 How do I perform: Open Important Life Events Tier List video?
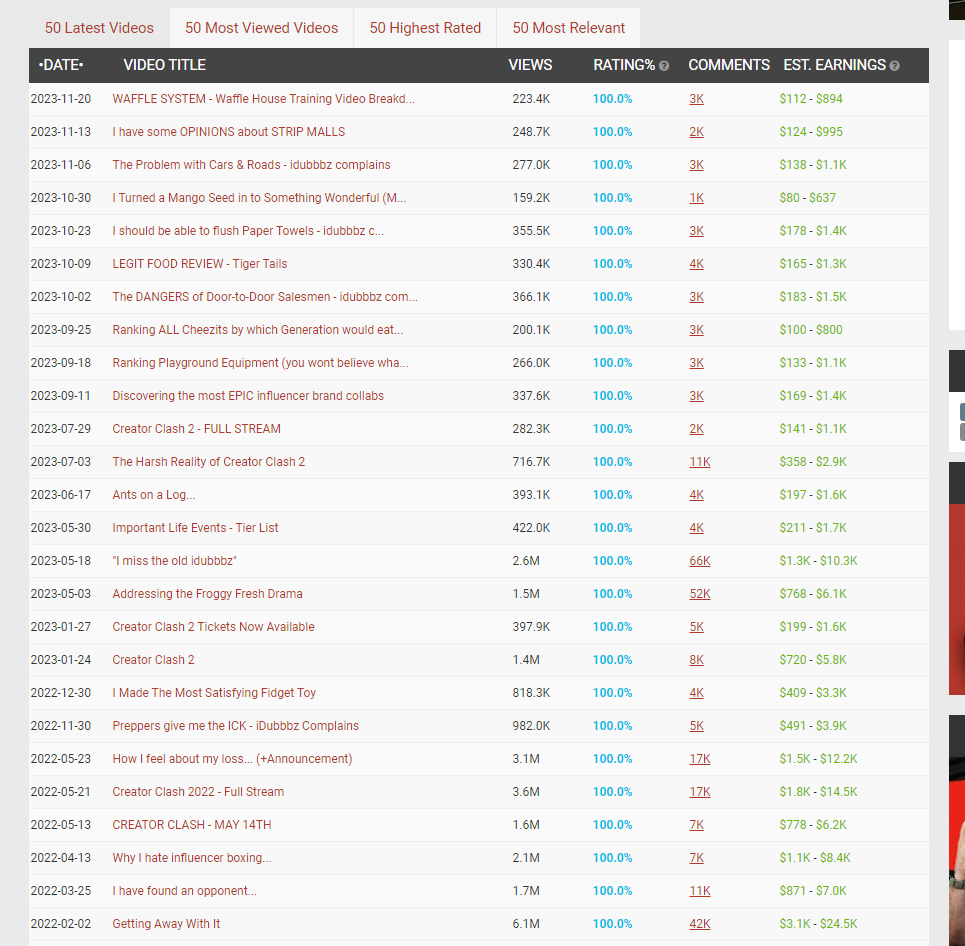[195, 527]
